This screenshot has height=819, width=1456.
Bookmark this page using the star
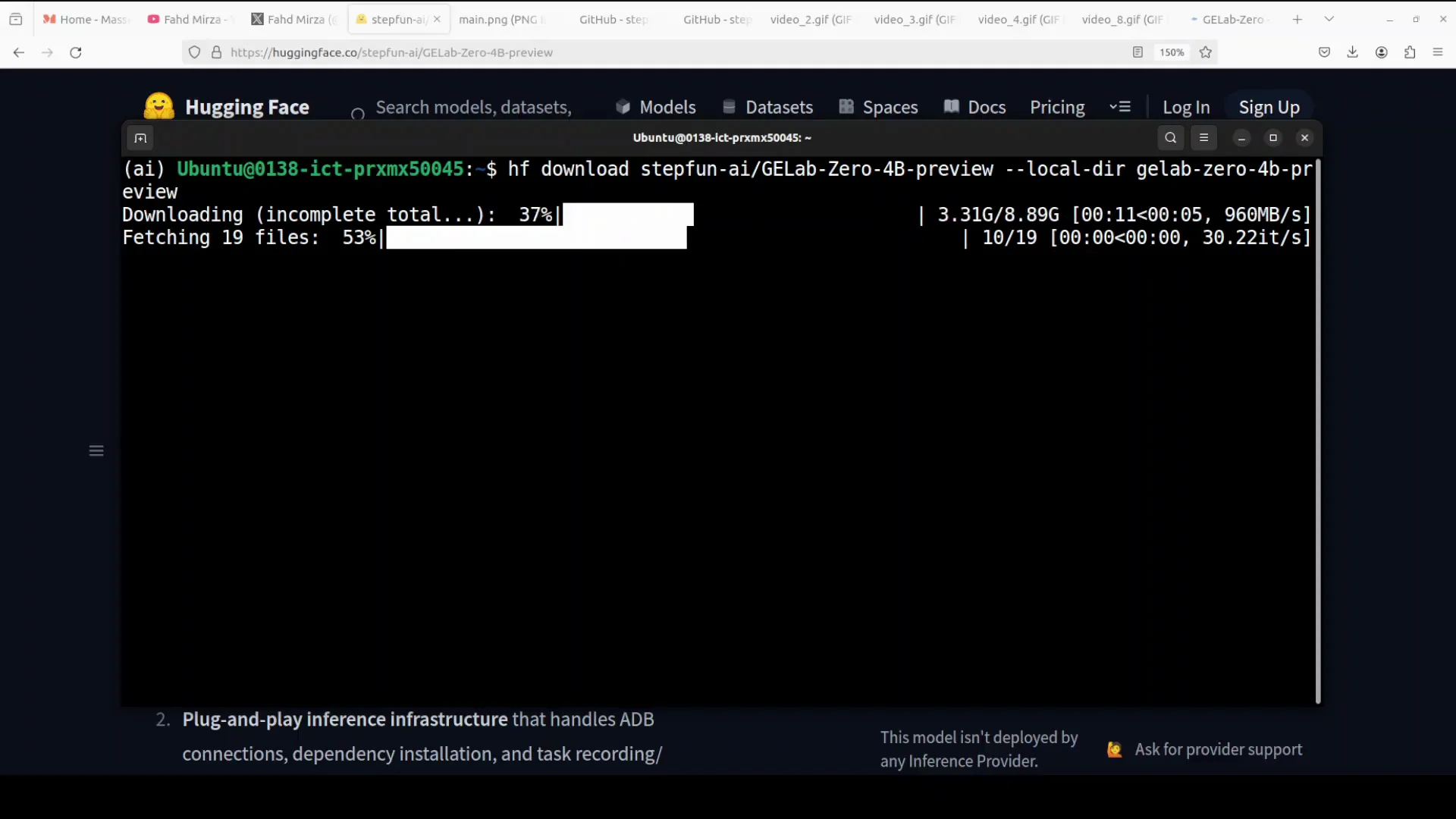pos(1206,52)
